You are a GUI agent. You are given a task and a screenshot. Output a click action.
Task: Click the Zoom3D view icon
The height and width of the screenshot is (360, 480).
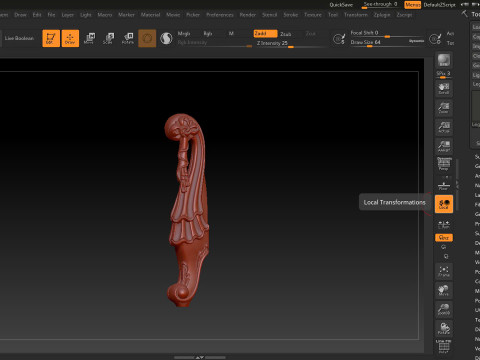[x=444, y=309]
